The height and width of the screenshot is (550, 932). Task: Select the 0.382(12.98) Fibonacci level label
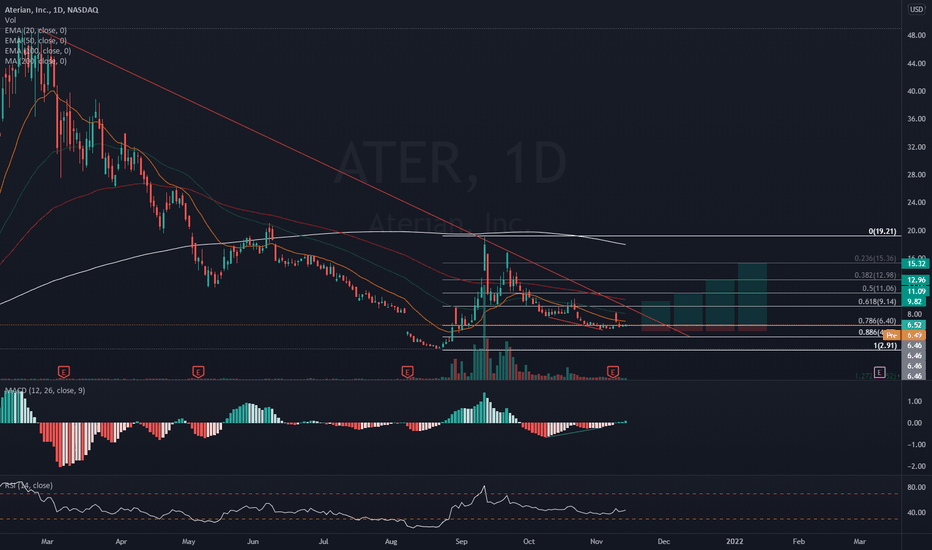pos(875,275)
